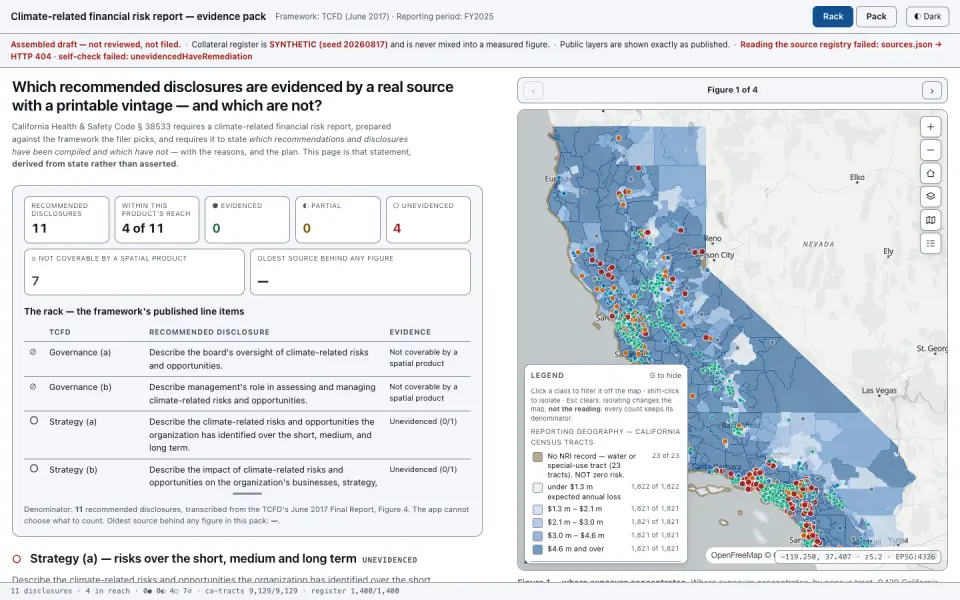Click Unevidenced (0/1) in Strategy (b) row
Viewport: 960px width, 600px height.
[423, 469]
